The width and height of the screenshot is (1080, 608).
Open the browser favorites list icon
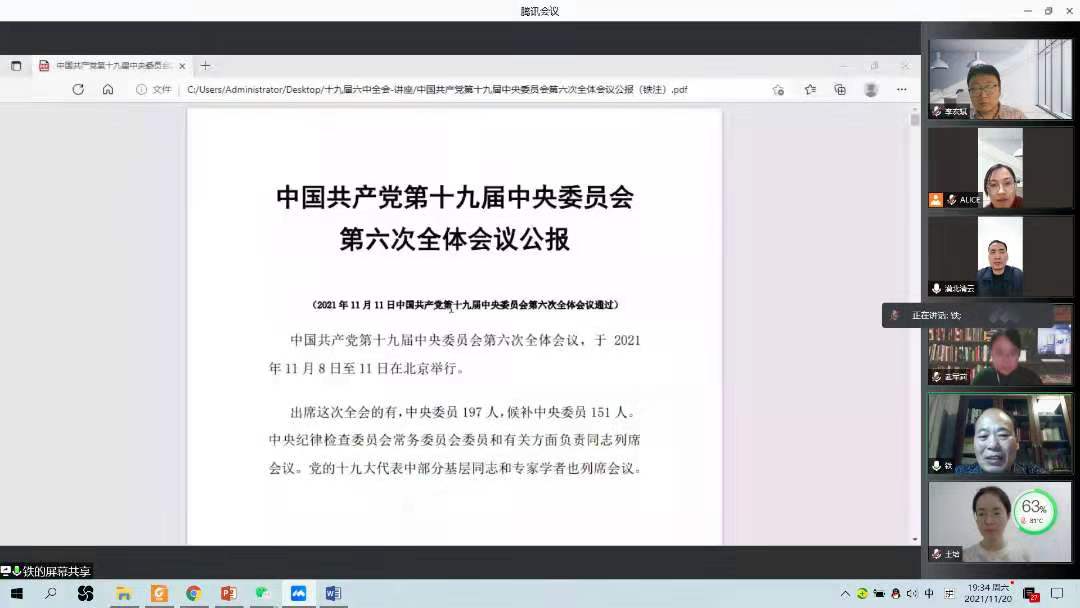tap(810, 89)
